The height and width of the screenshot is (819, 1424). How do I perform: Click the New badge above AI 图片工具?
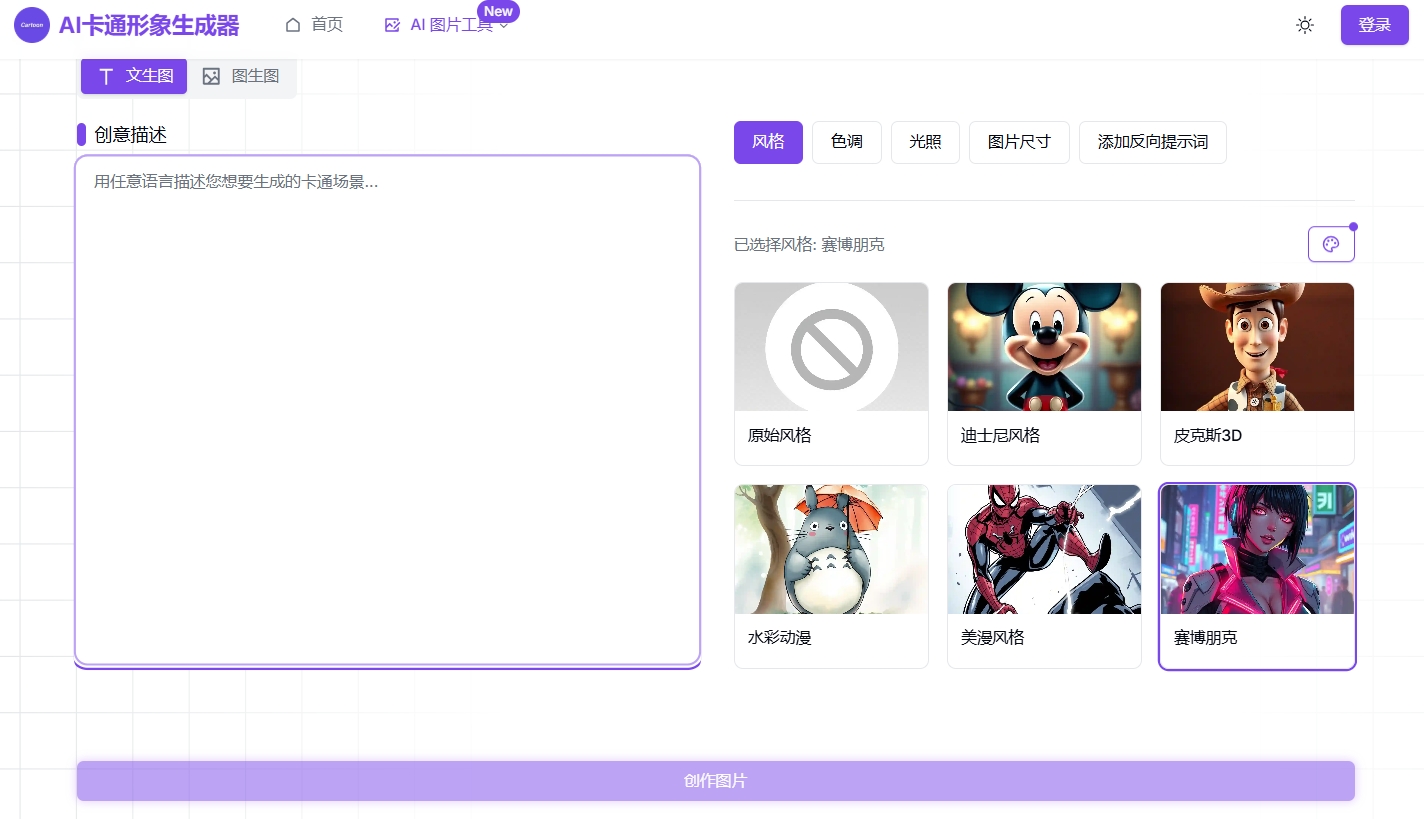(x=498, y=12)
